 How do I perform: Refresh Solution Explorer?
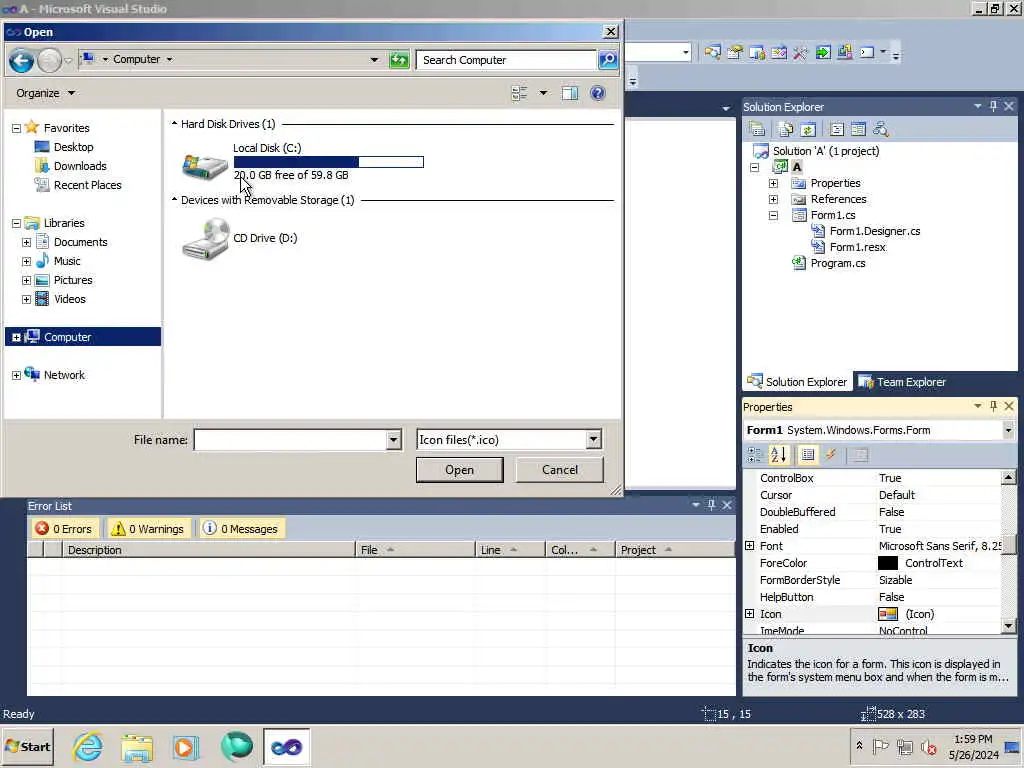808,129
